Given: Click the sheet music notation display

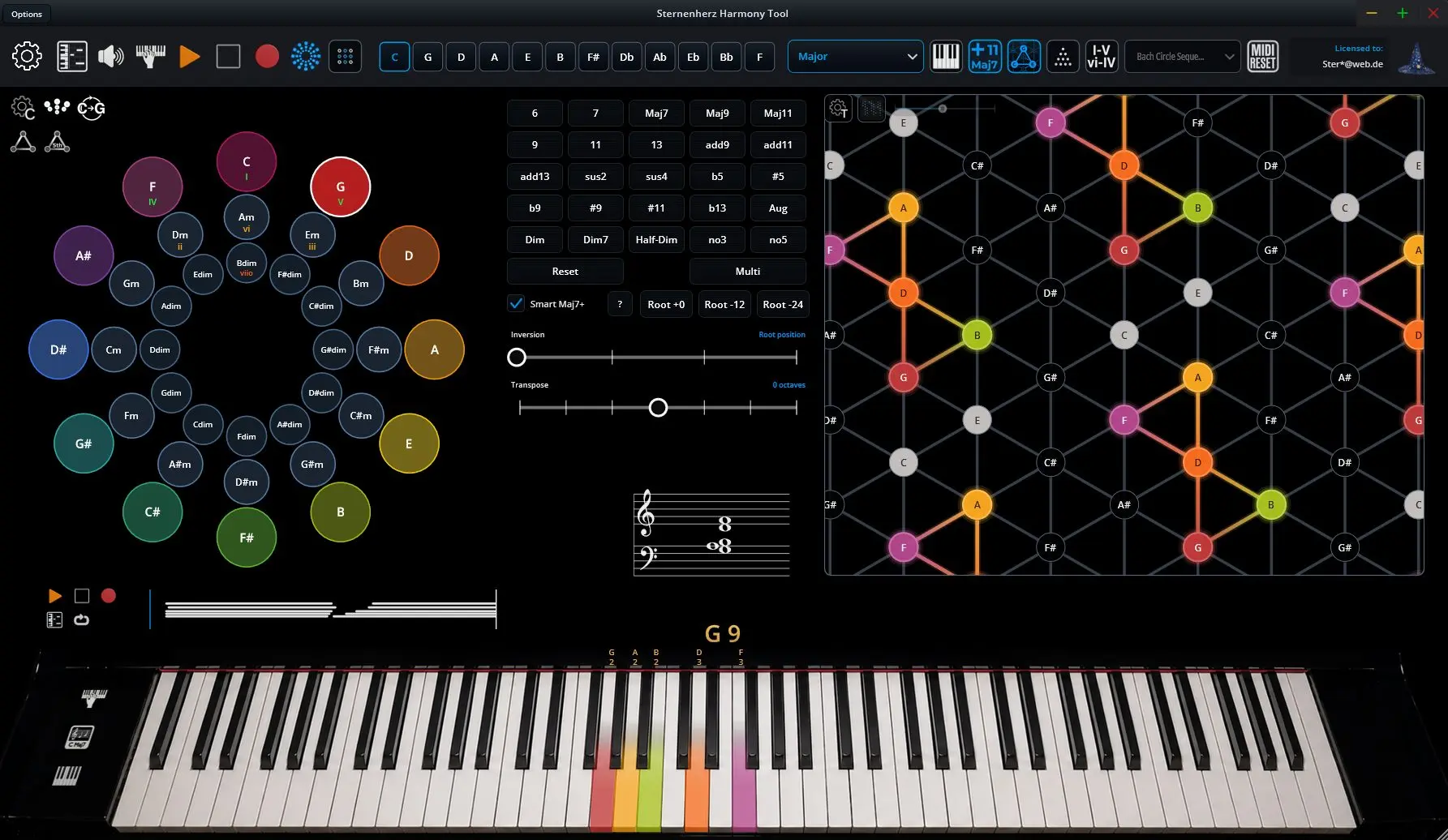Looking at the screenshot, I should tap(711, 533).
